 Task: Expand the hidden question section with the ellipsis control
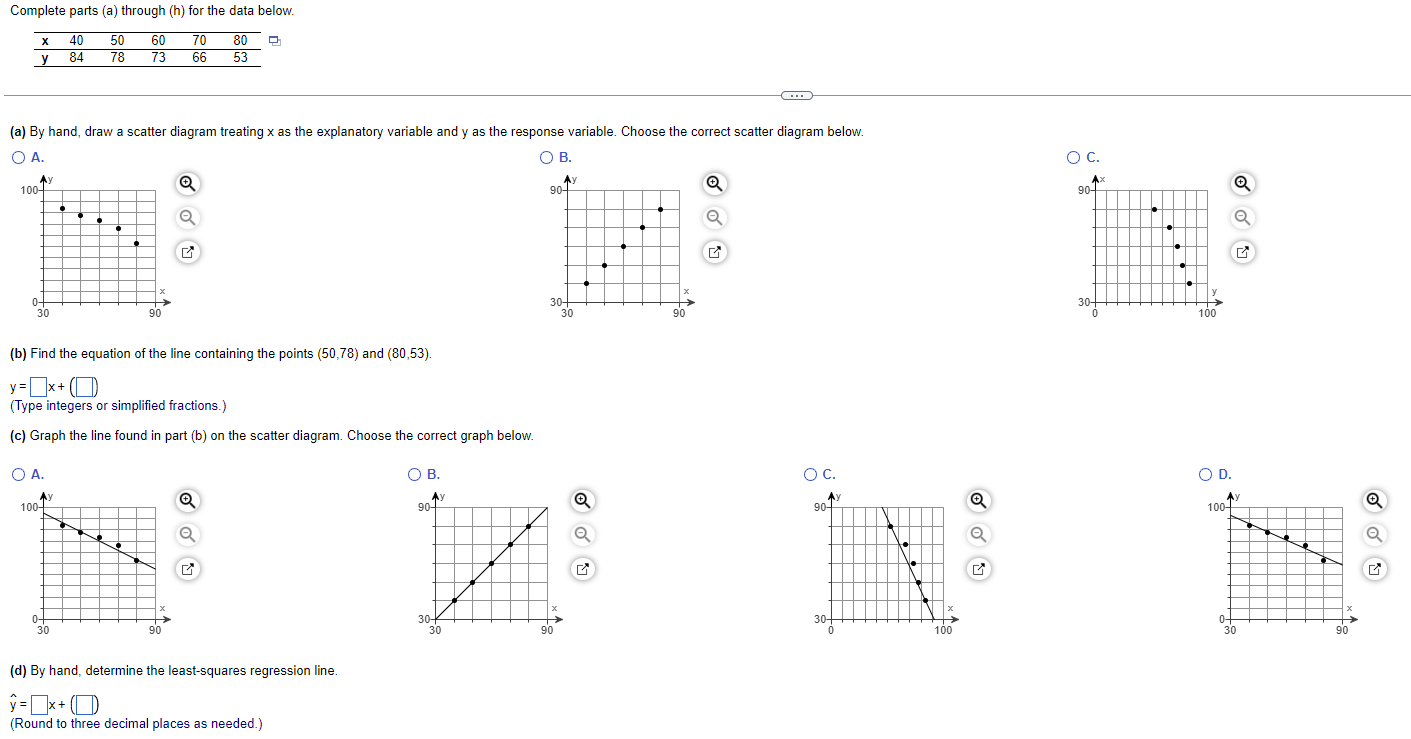[x=799, y=94]
